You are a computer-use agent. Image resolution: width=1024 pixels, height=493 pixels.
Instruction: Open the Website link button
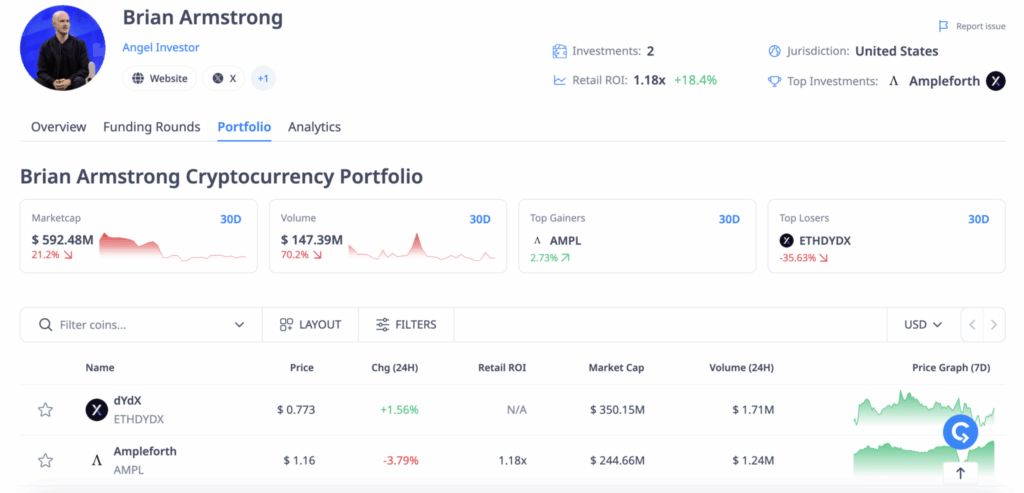(x=159, y=78)
